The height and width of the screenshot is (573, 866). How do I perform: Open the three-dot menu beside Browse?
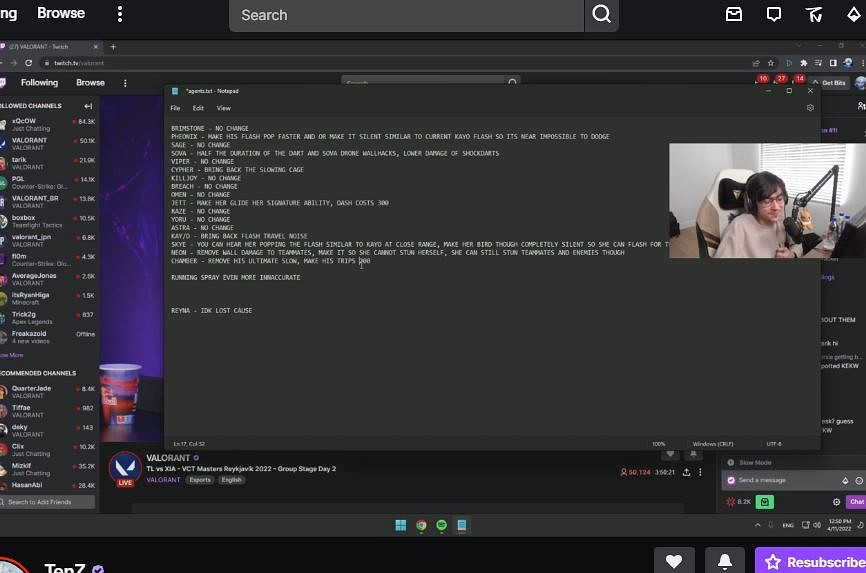click(x=120, y=14)
